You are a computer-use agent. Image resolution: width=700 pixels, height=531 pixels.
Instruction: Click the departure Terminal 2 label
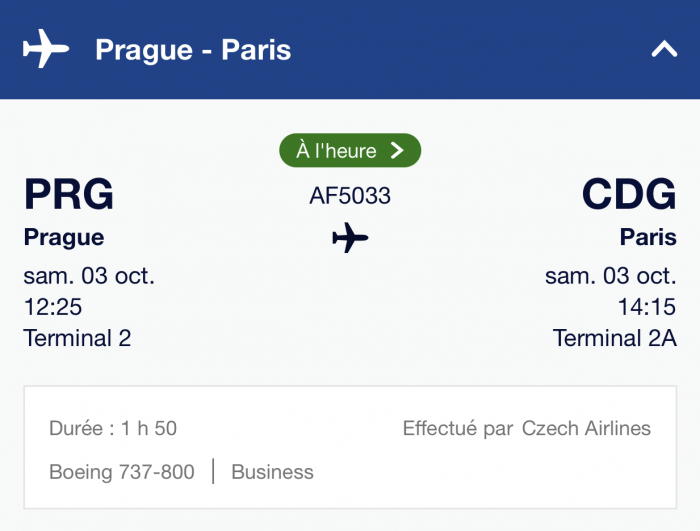coord(77,338)
